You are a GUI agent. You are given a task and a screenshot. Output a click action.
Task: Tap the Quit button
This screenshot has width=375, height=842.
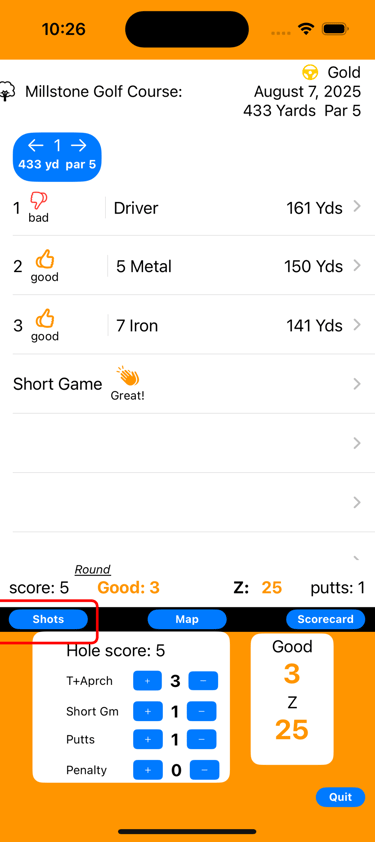(x=341, y=797)
